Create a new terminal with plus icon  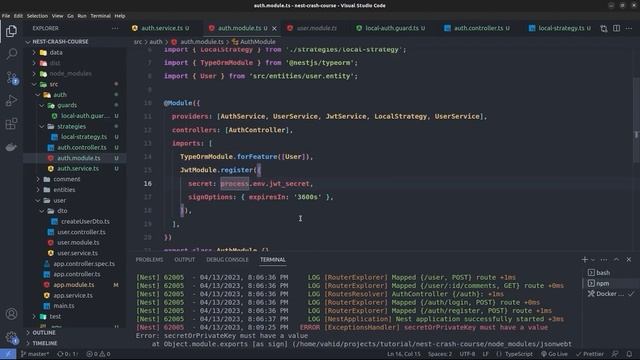584,260
